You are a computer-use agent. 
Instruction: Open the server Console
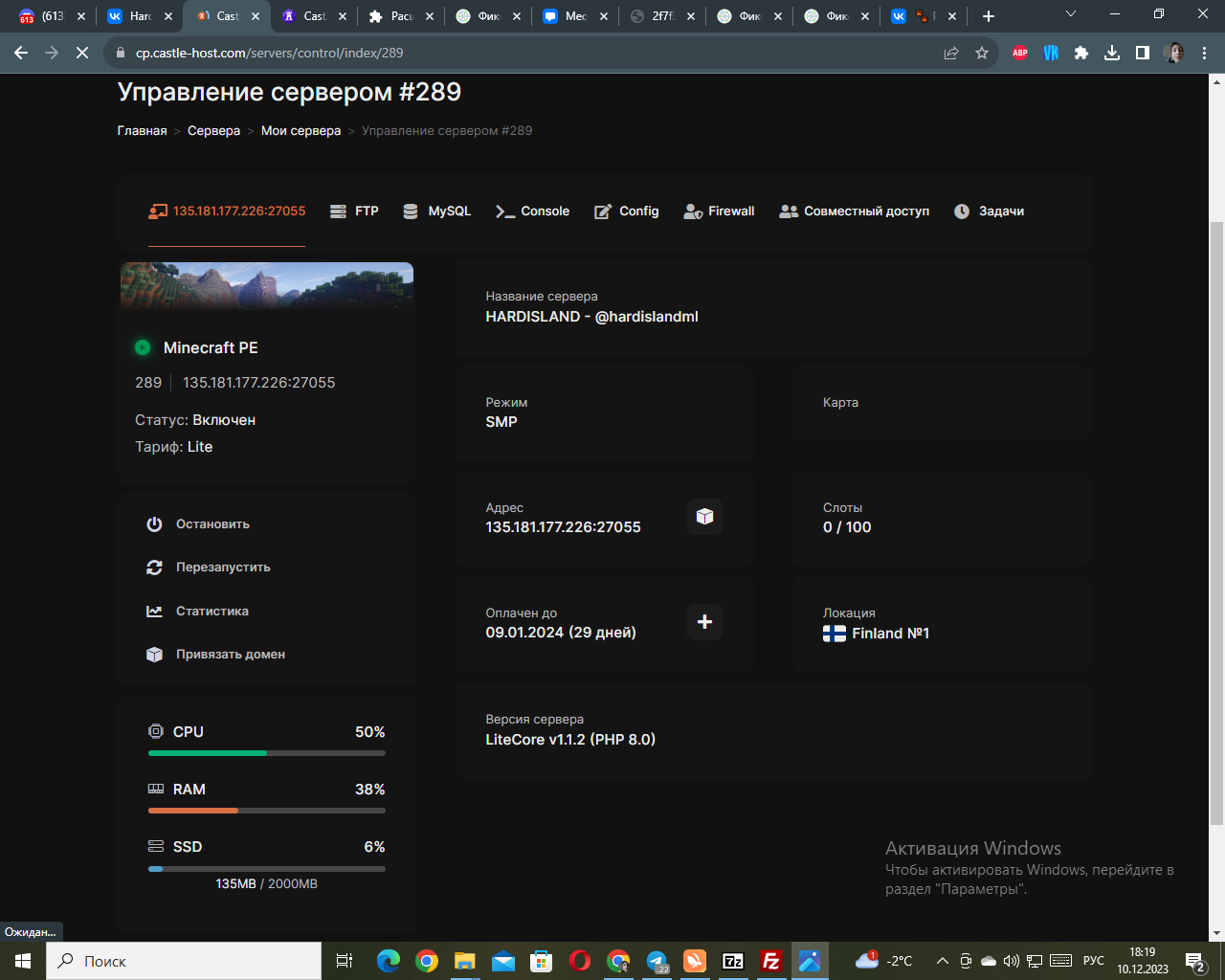[532, 212]
